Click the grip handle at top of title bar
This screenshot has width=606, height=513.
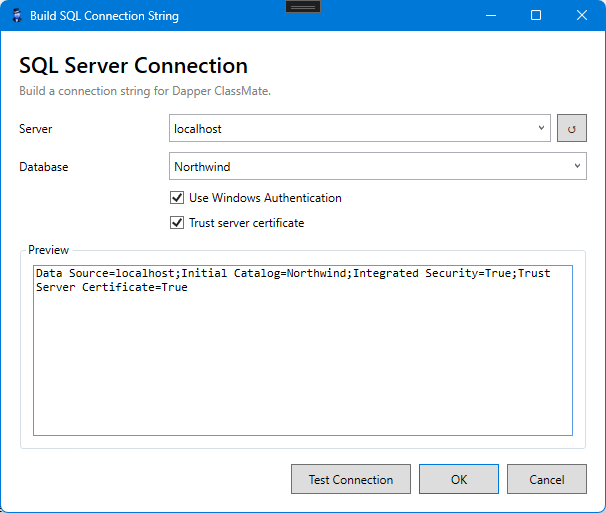click(303, 7)
